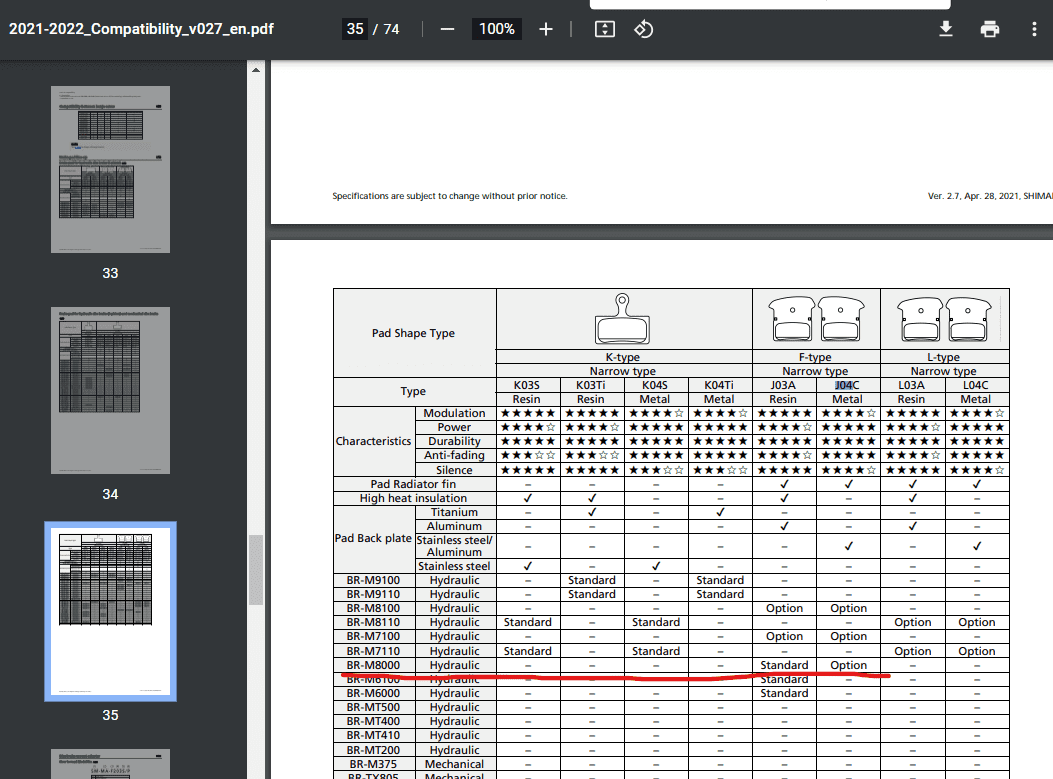Screen dimensions: 1053x779
Task: Click the PDF filename title
Action: tap(141, 29)
